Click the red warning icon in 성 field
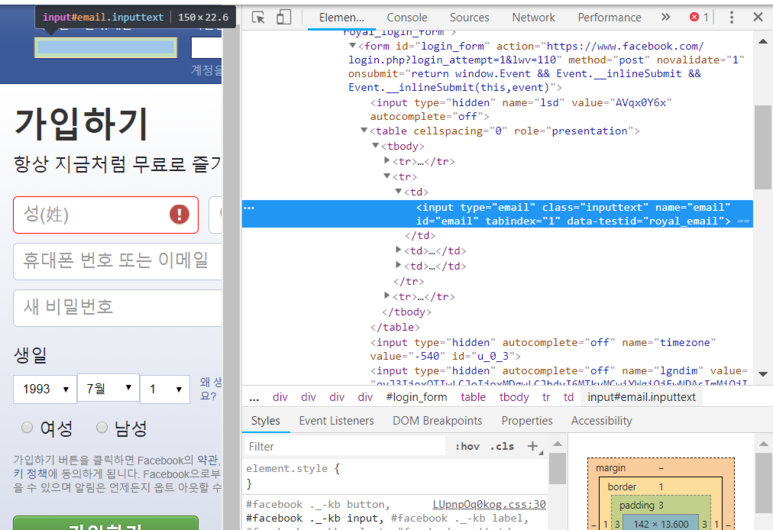This screenshot has height=530, width=773. 179,214
